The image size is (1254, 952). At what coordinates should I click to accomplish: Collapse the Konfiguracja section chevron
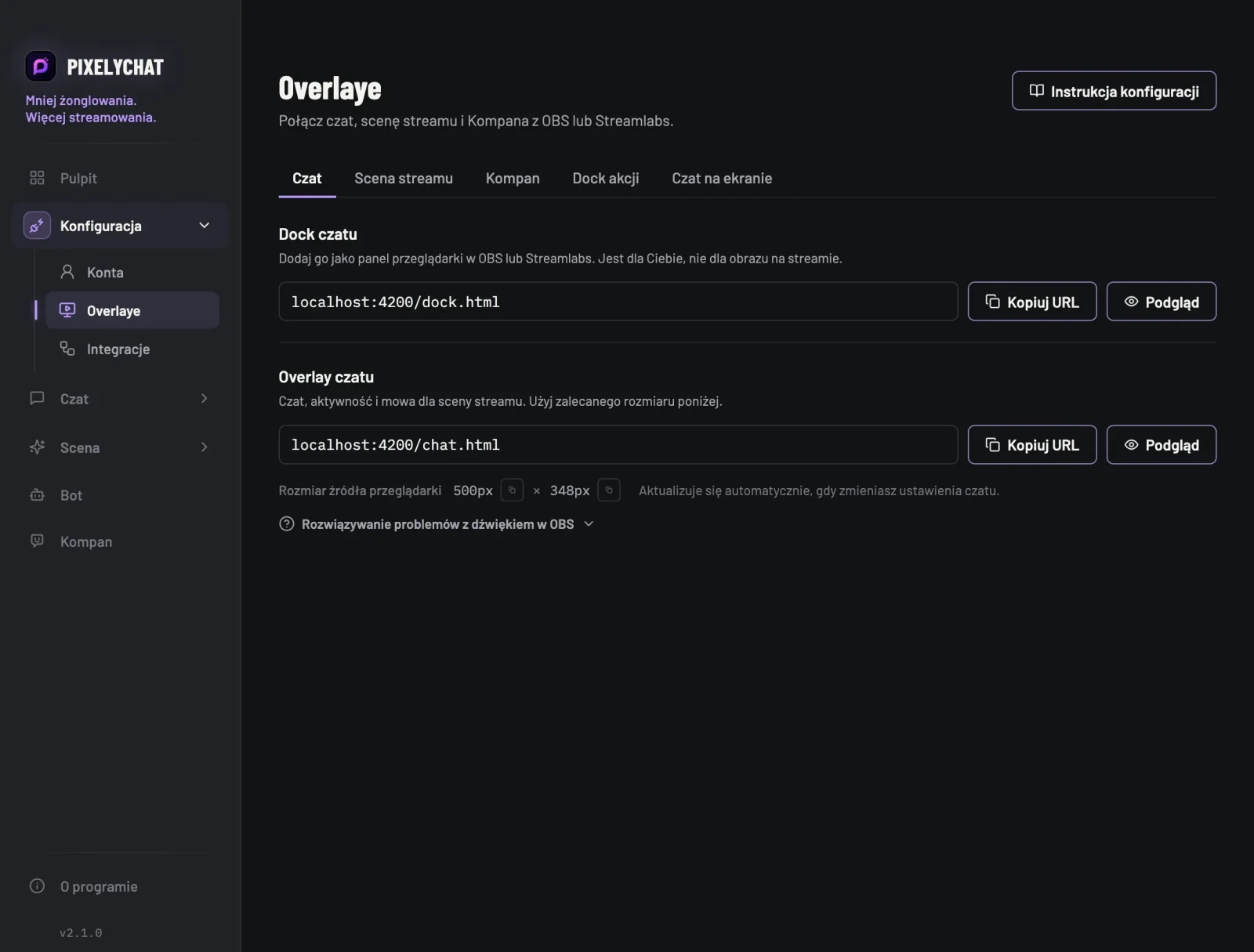pos(205,226)
